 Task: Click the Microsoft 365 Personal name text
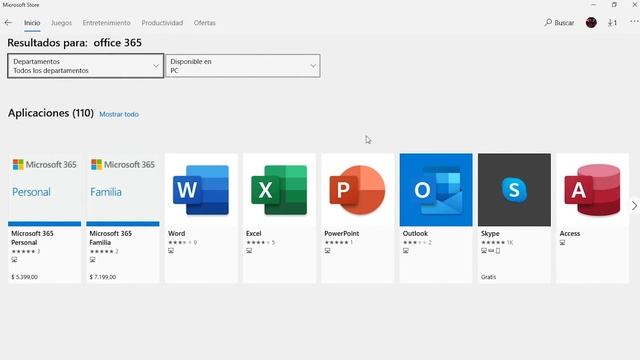click(x=32, y=238)
